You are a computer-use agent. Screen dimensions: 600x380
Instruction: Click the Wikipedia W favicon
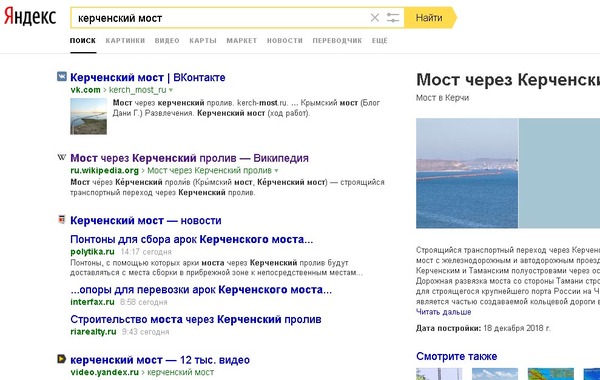pos(62,157)
